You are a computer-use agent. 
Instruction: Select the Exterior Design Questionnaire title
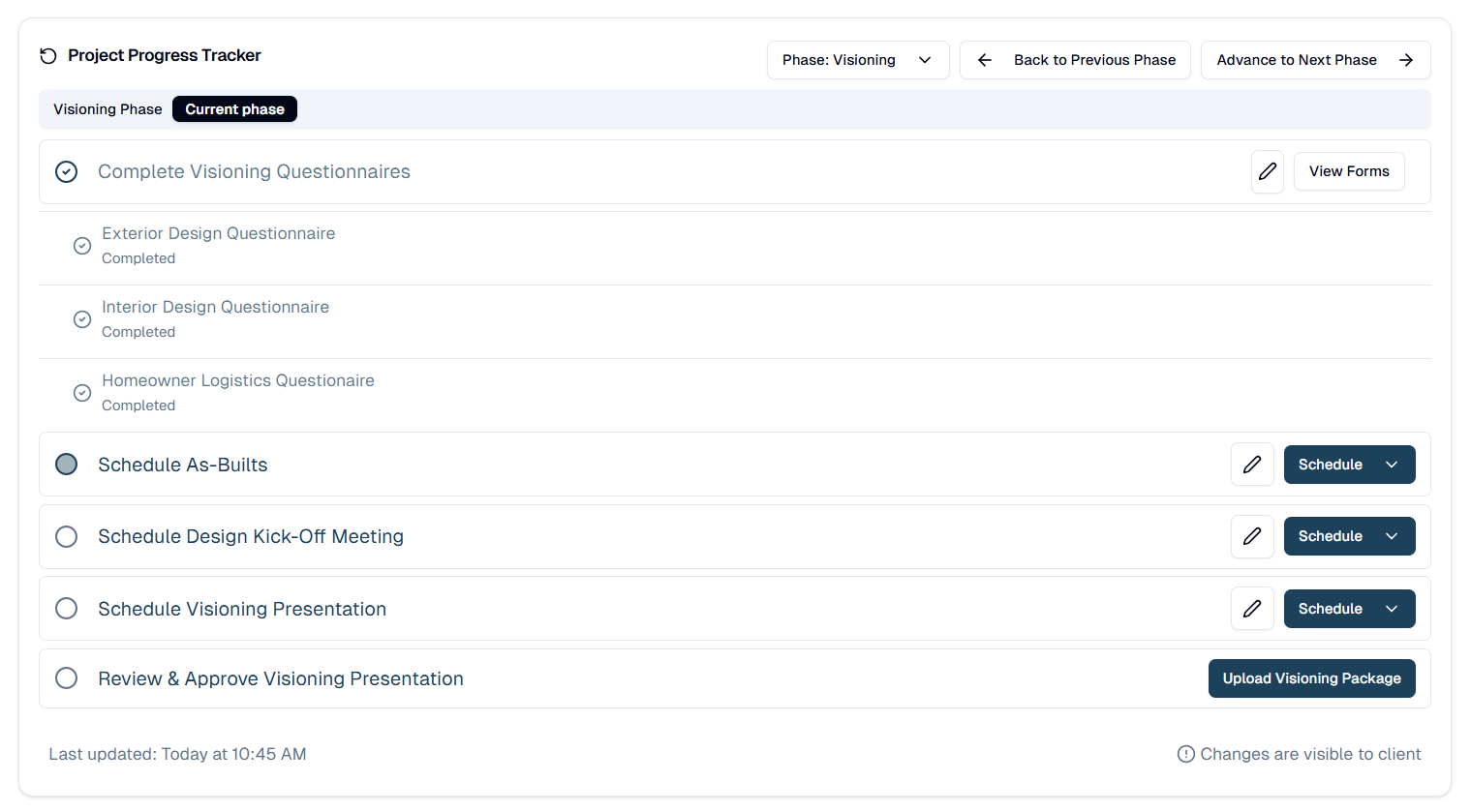coord(219,233)
